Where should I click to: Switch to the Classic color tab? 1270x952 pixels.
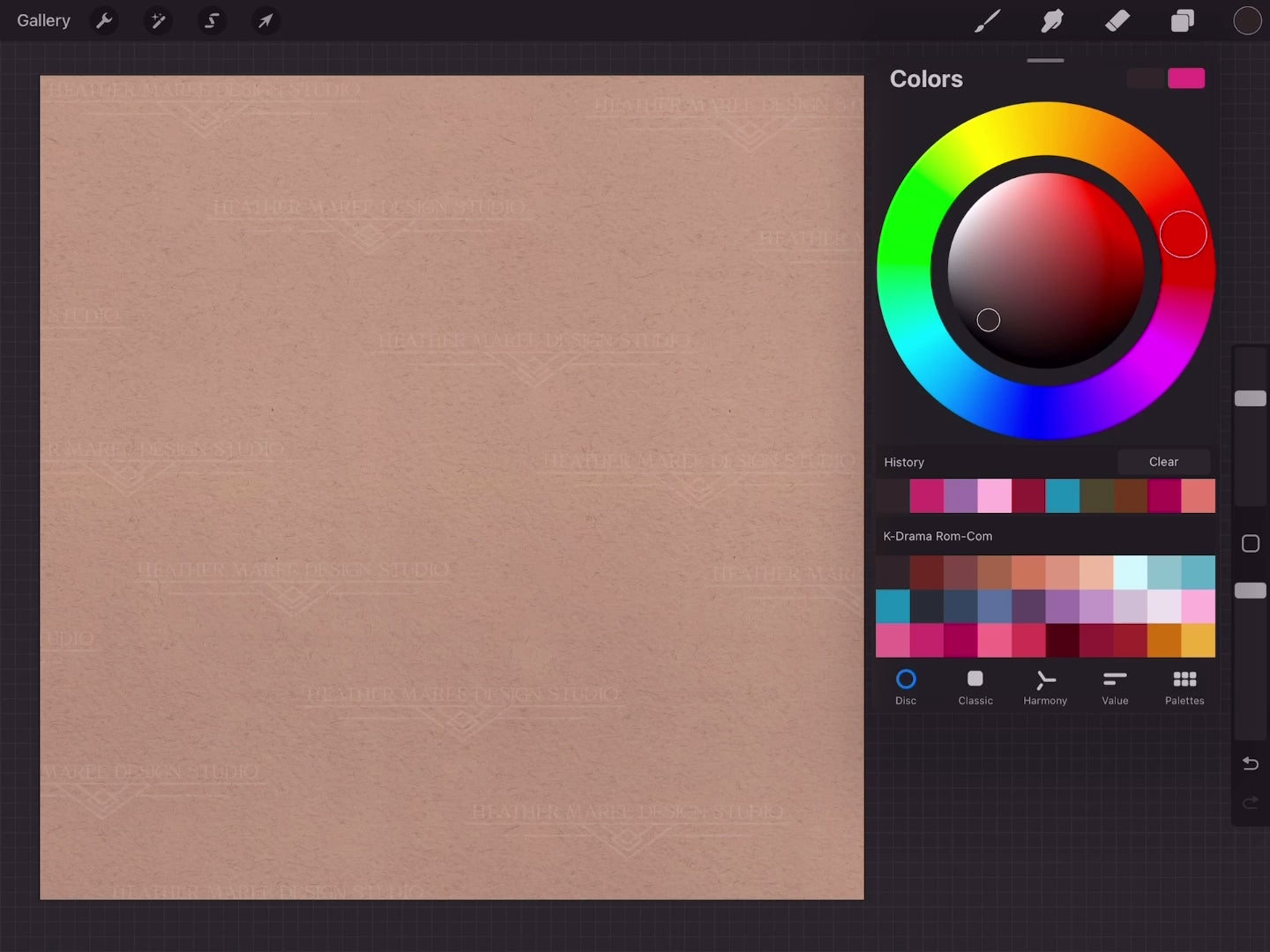pyautogui.click(x=975, y=688)
